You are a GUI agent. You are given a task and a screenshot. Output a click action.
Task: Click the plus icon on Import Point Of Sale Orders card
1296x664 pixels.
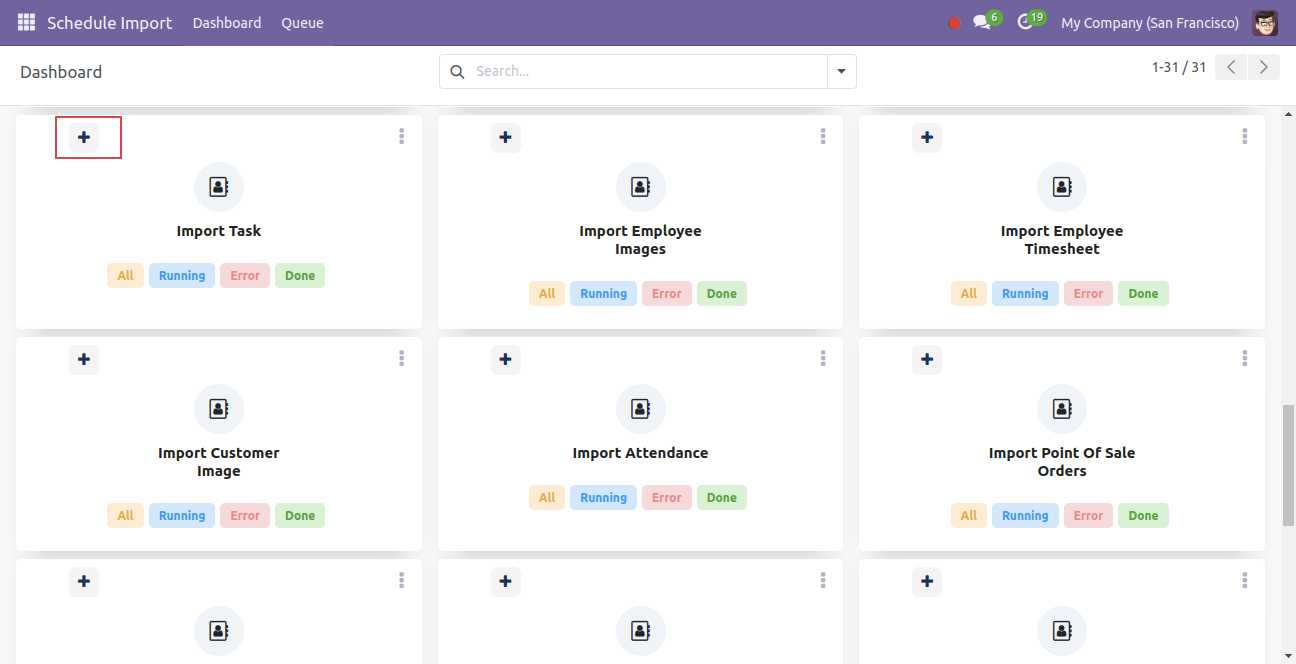coord(927,359)
